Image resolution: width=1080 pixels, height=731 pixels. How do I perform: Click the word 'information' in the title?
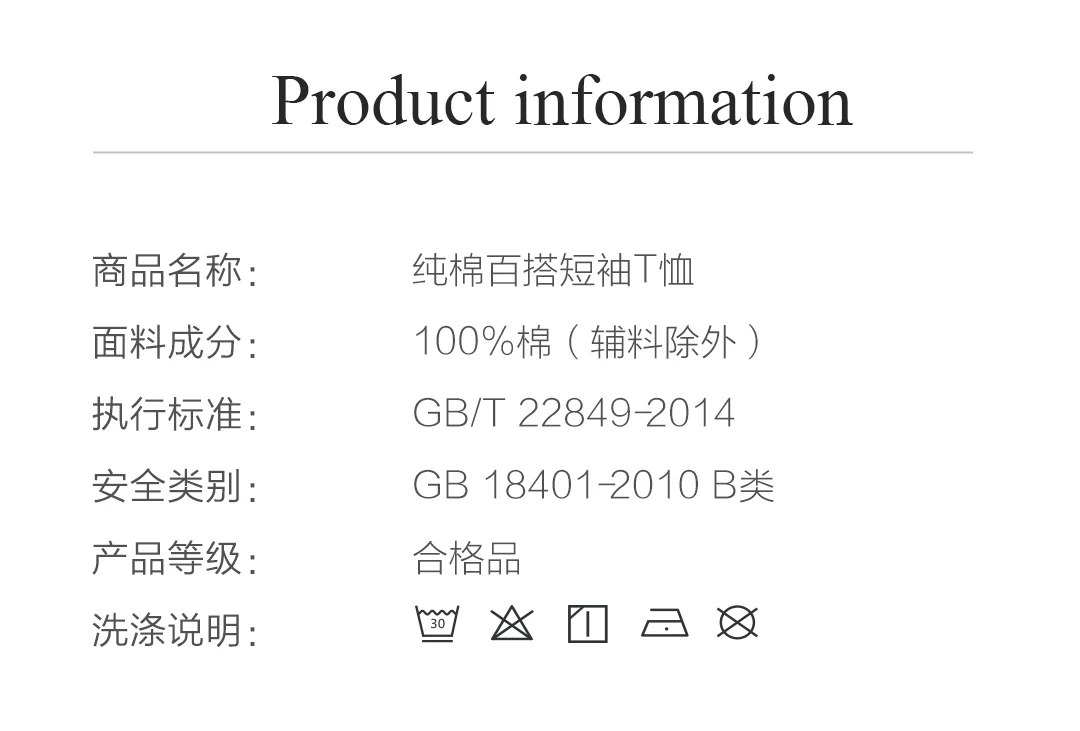[x=685, y=102]
